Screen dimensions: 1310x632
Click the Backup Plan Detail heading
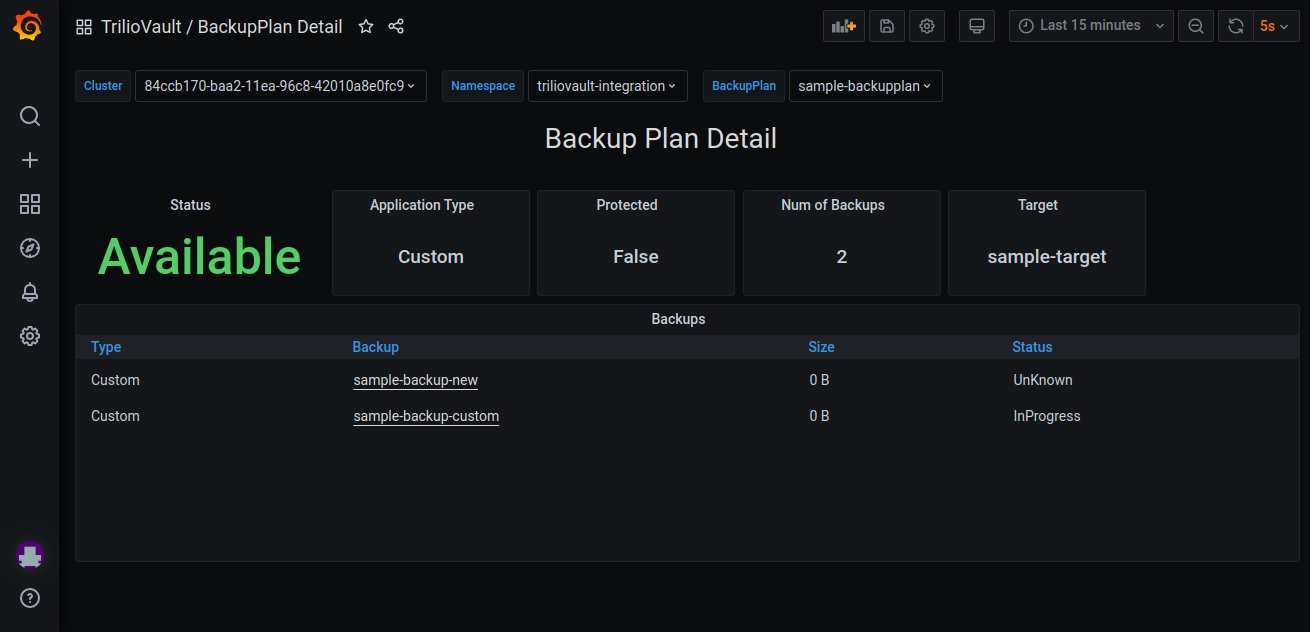[661, 138]
